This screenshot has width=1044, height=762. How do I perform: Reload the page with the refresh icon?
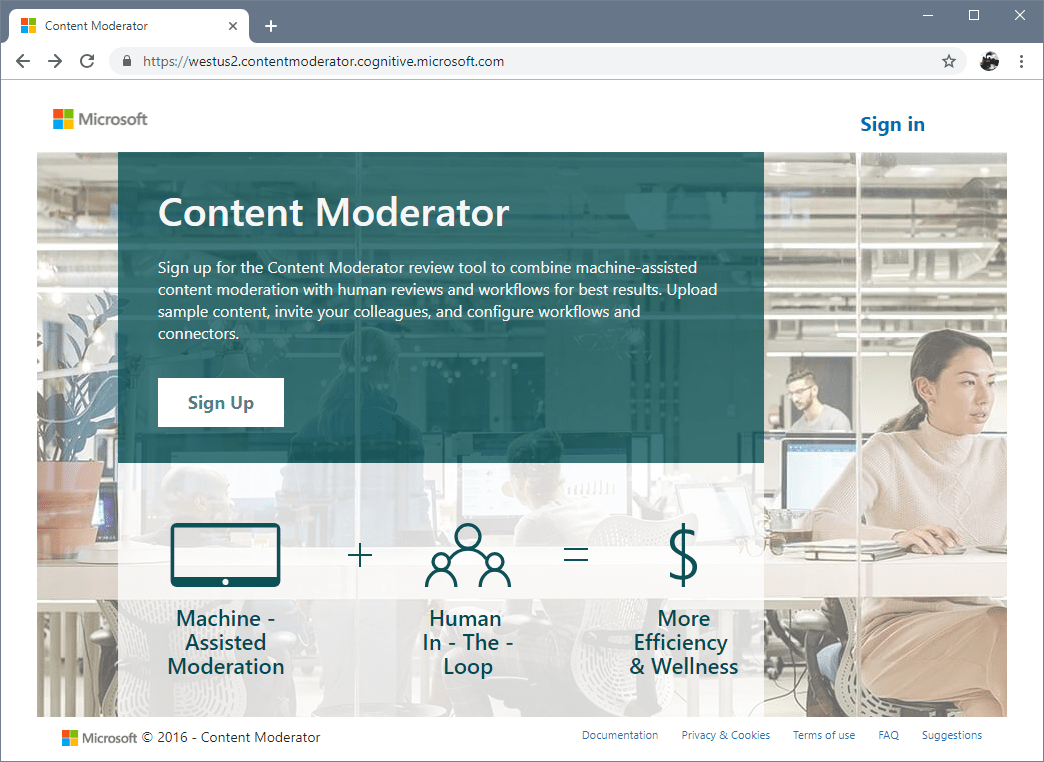(x=87, y=61)
